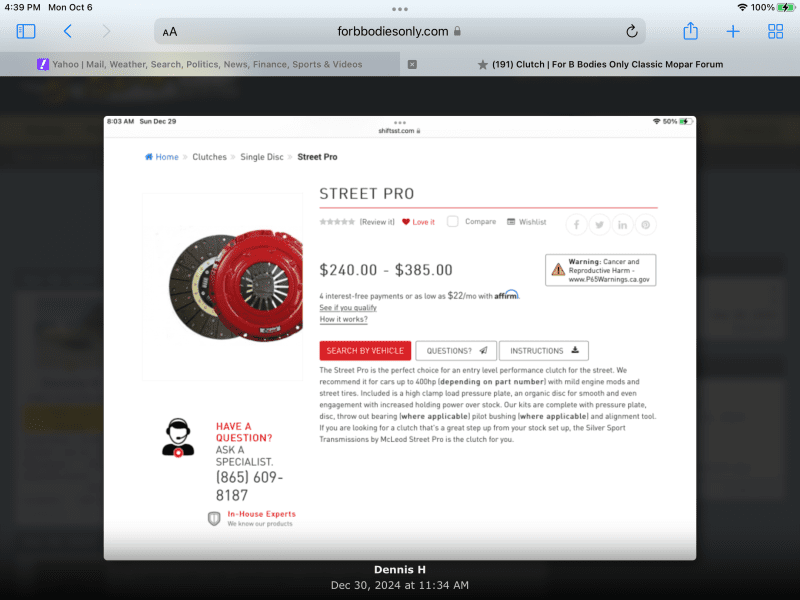Click the Facebook share icon
The width and height of the screenshot is (800, 600).
[577, 225]
